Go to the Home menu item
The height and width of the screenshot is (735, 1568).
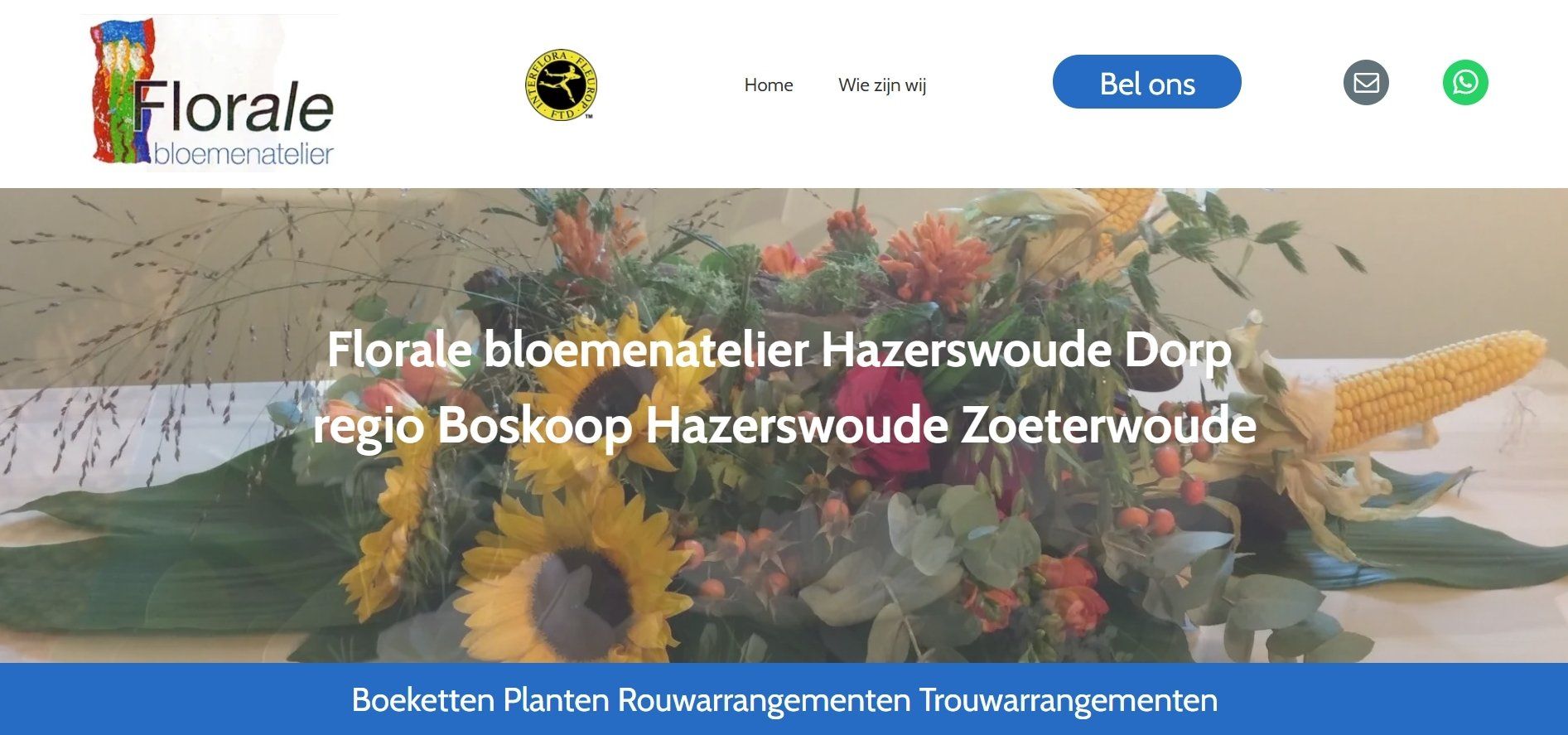click(768, 85)
